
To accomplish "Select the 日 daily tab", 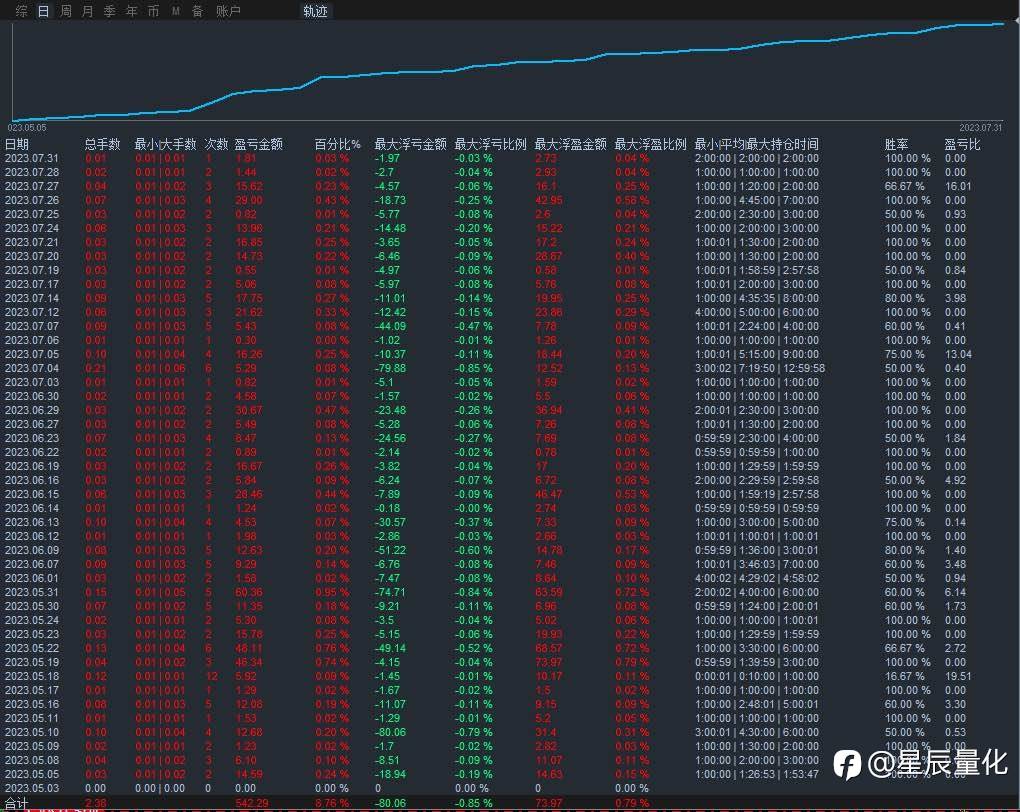I will [43, 11].
